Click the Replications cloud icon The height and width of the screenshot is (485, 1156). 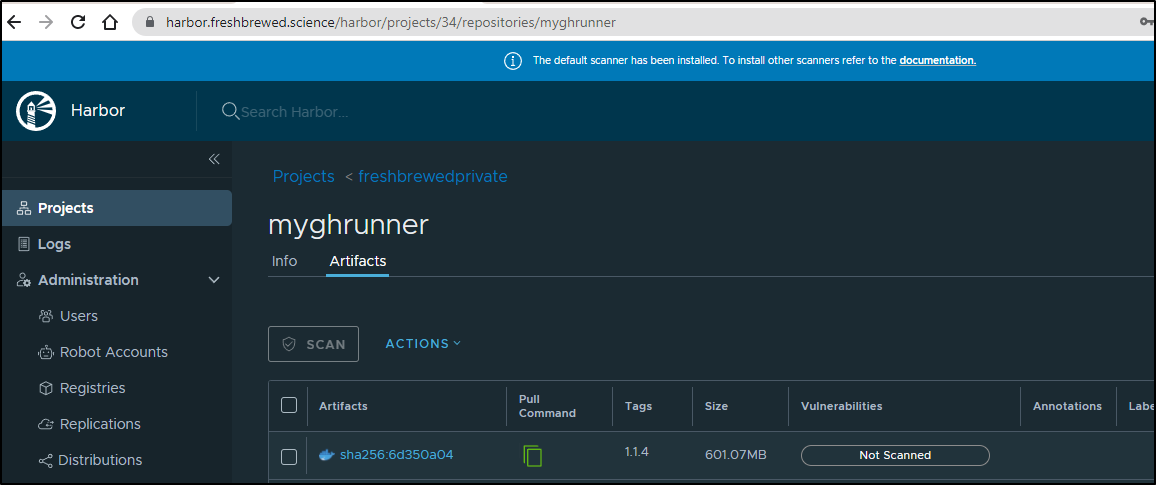(x=46, y=425)
